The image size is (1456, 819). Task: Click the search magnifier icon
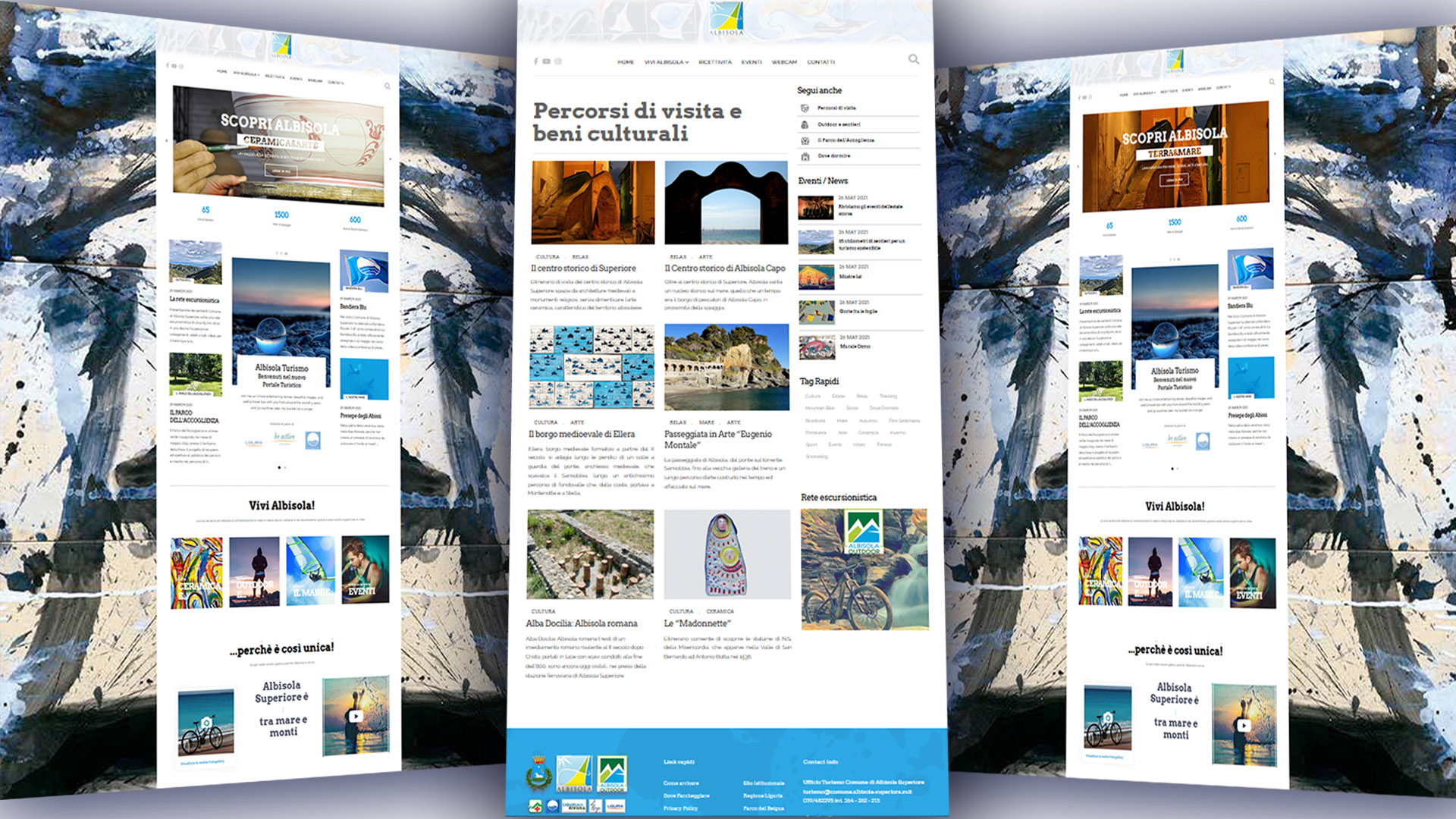(914, 59)
